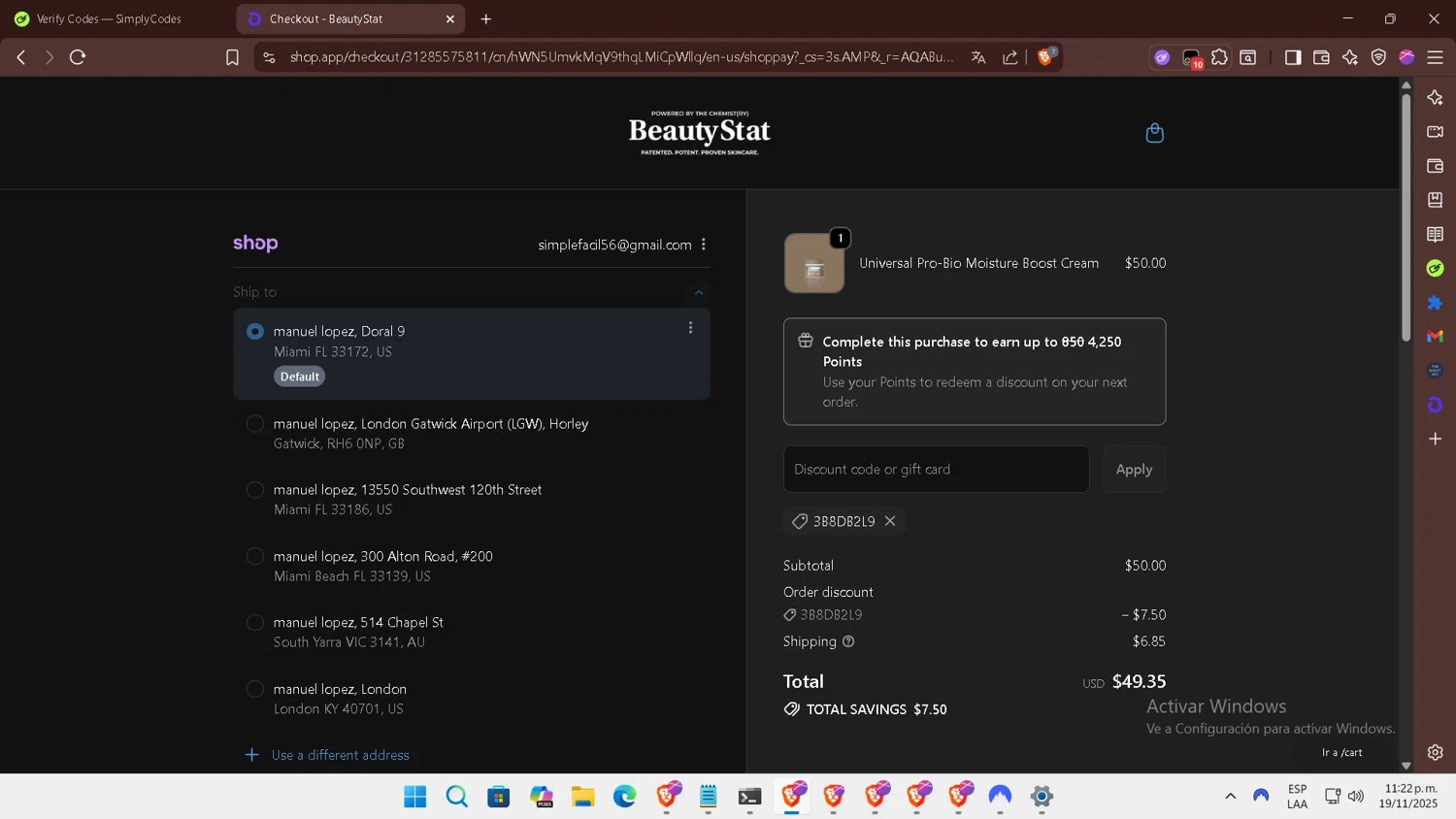Viewport: 1456px width, 819px height.
Task: Select London KY 40701 address radio
Action: 255,689
